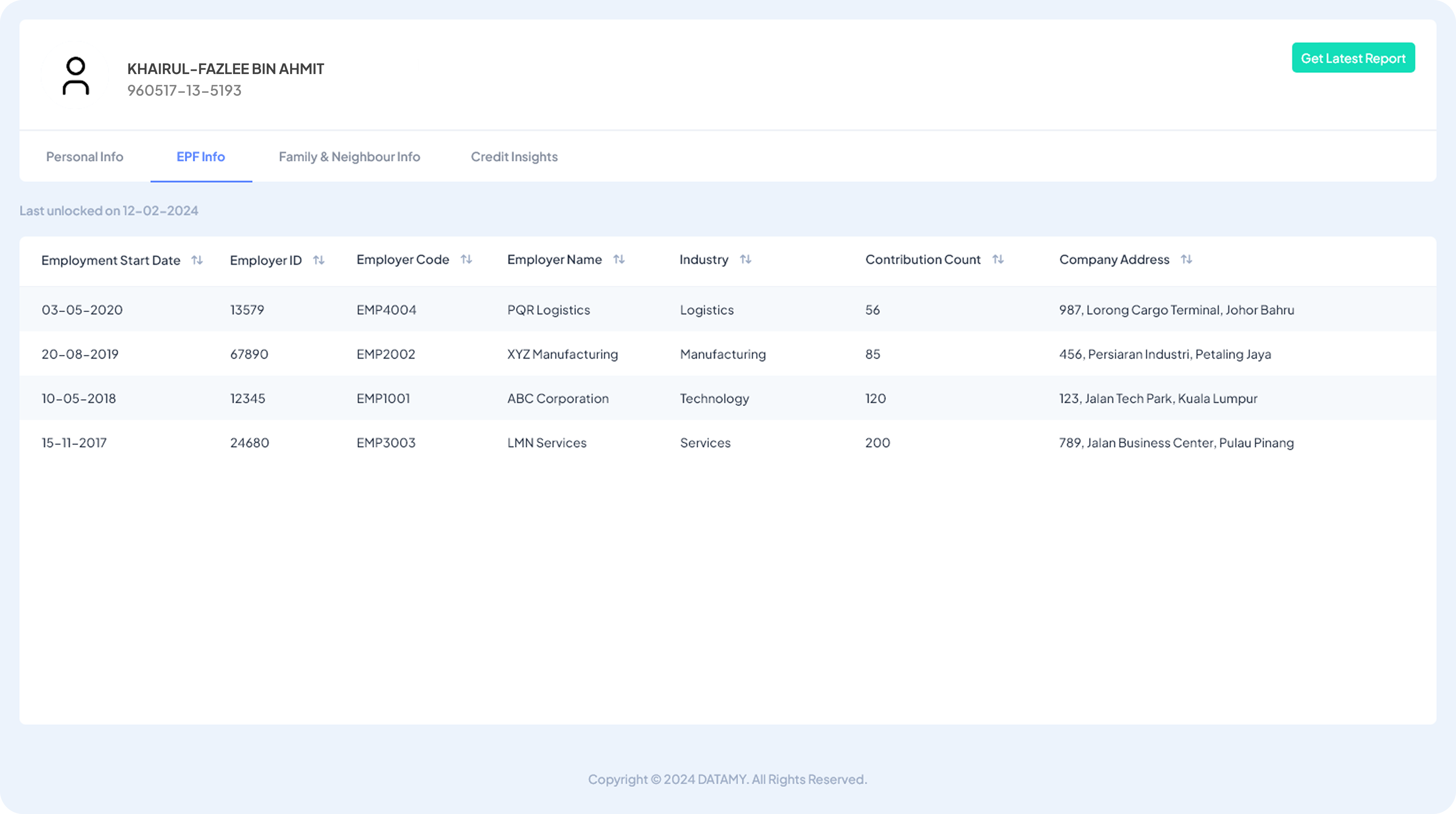The height and width of the screenshot is (814, 1456).
Task: Click employer ID 13579
Action: tap(247, 310)
